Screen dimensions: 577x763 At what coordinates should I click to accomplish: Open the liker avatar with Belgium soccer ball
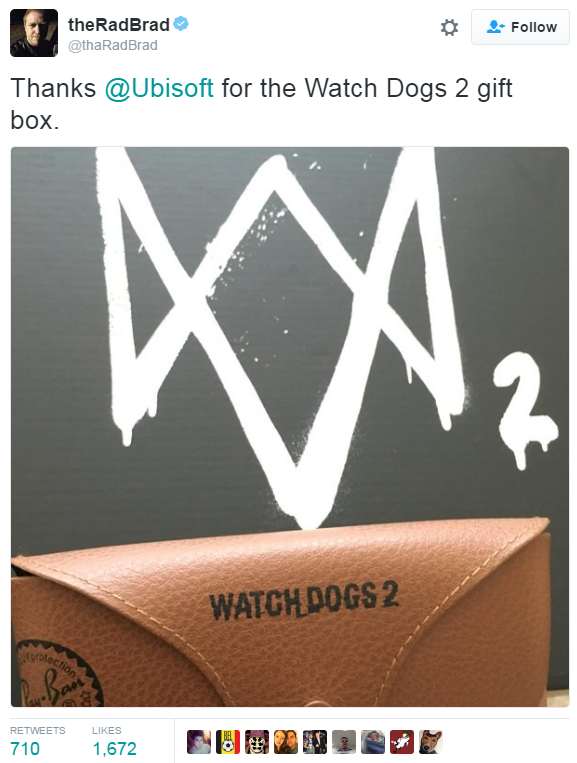(228, 742)
